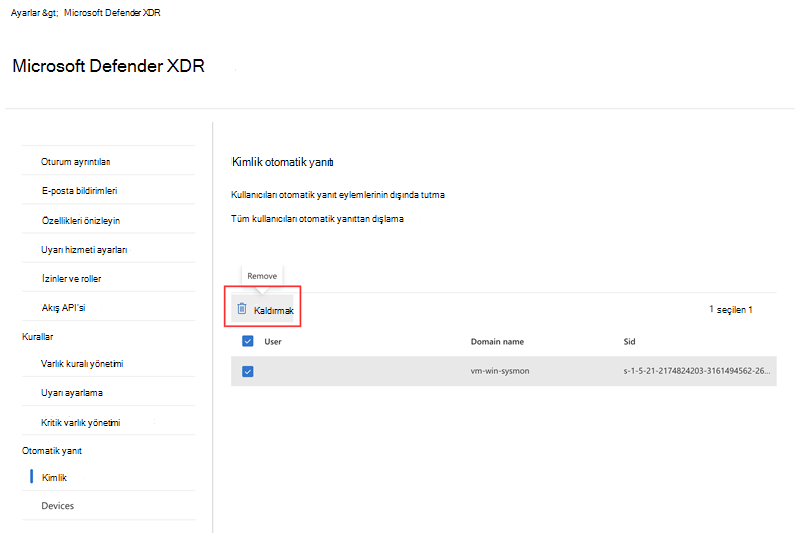This screenshot has height=533, width=800.
Task: Click Kullanıcıları otomatik yanıt eylemlerinin dışında tutma
Action: pos(338,195)
